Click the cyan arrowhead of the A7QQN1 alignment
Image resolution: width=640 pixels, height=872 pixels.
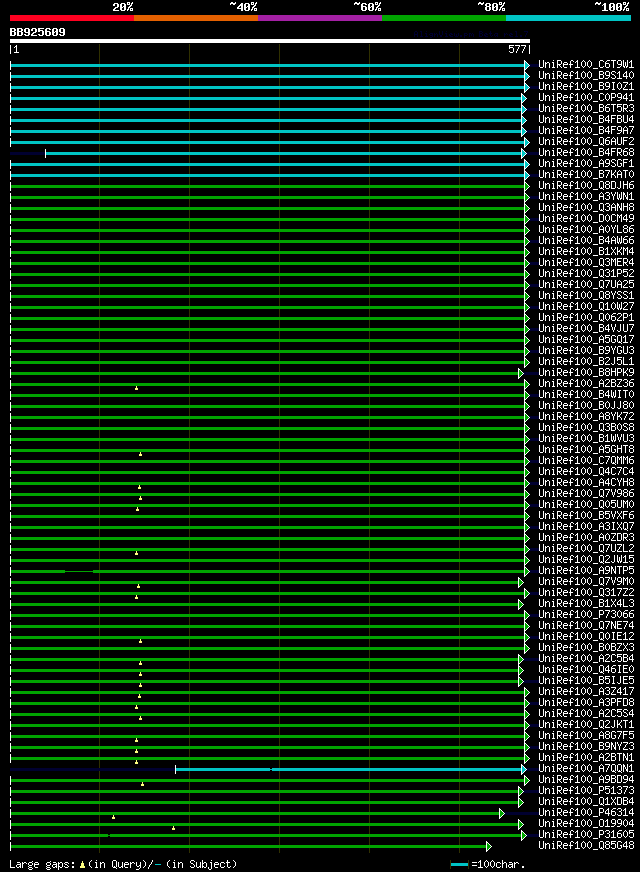(524, 770)
